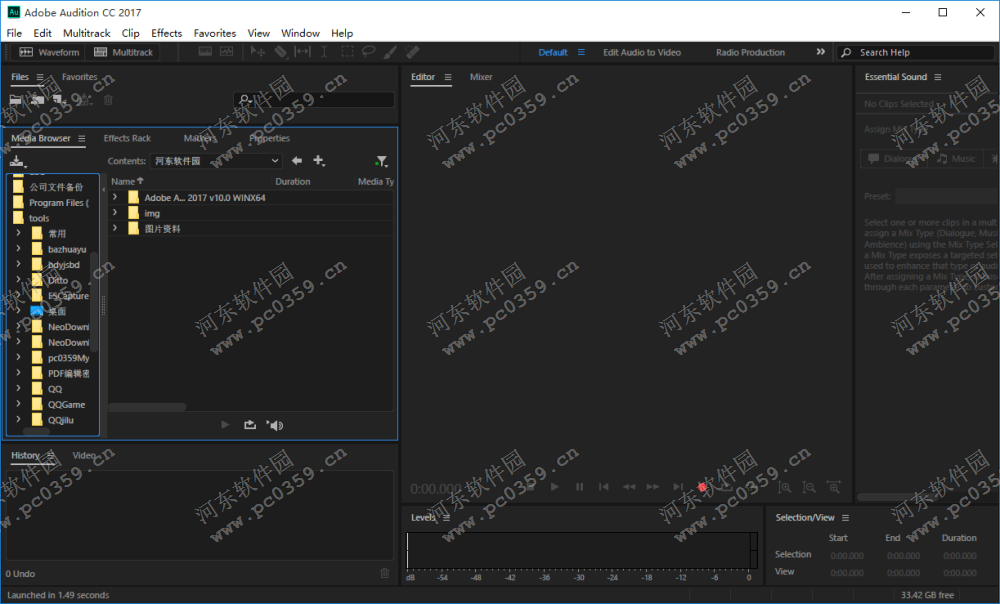
Task: Select the Move tool
Action: coord(256,52)
